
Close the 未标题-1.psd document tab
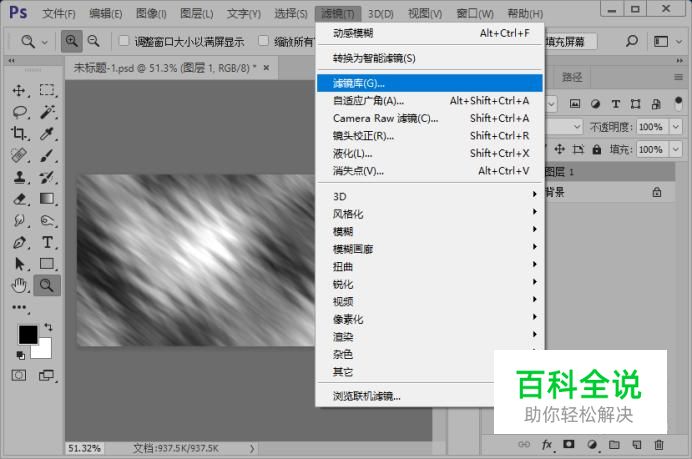coord(266,68)
